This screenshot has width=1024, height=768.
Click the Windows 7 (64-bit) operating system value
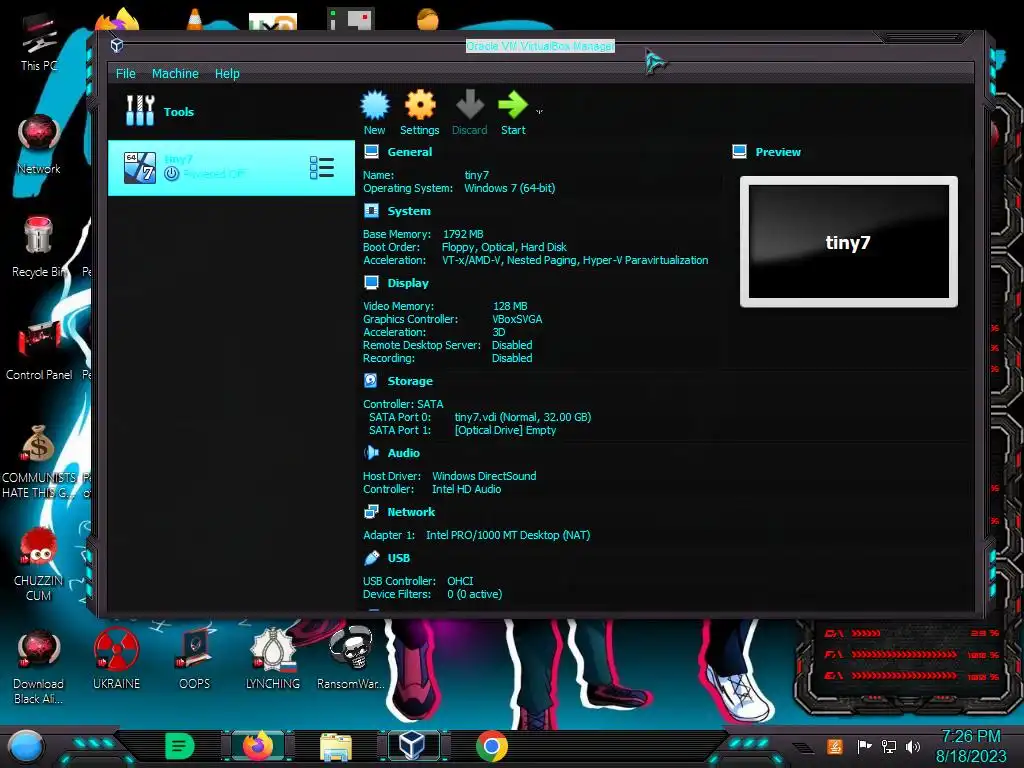(x=509, y=188)
